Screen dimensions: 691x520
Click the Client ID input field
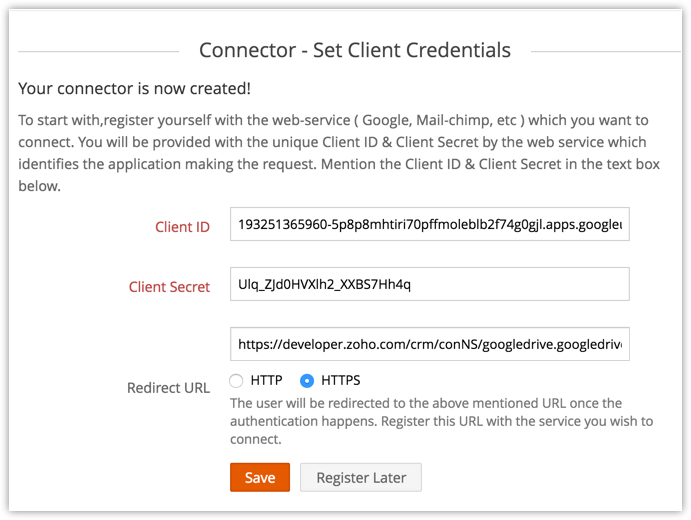(429, 226)
